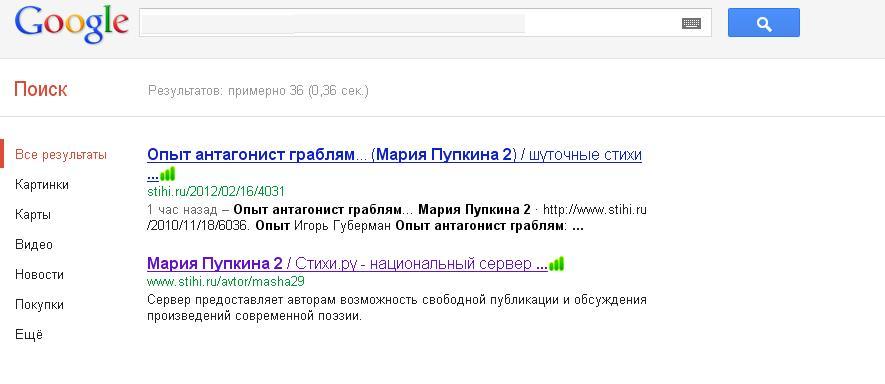The image size is (885, 384).
Task: Click snippet text starting with 1 час назад
Action: pyautogui.click(x=397, y=218)
